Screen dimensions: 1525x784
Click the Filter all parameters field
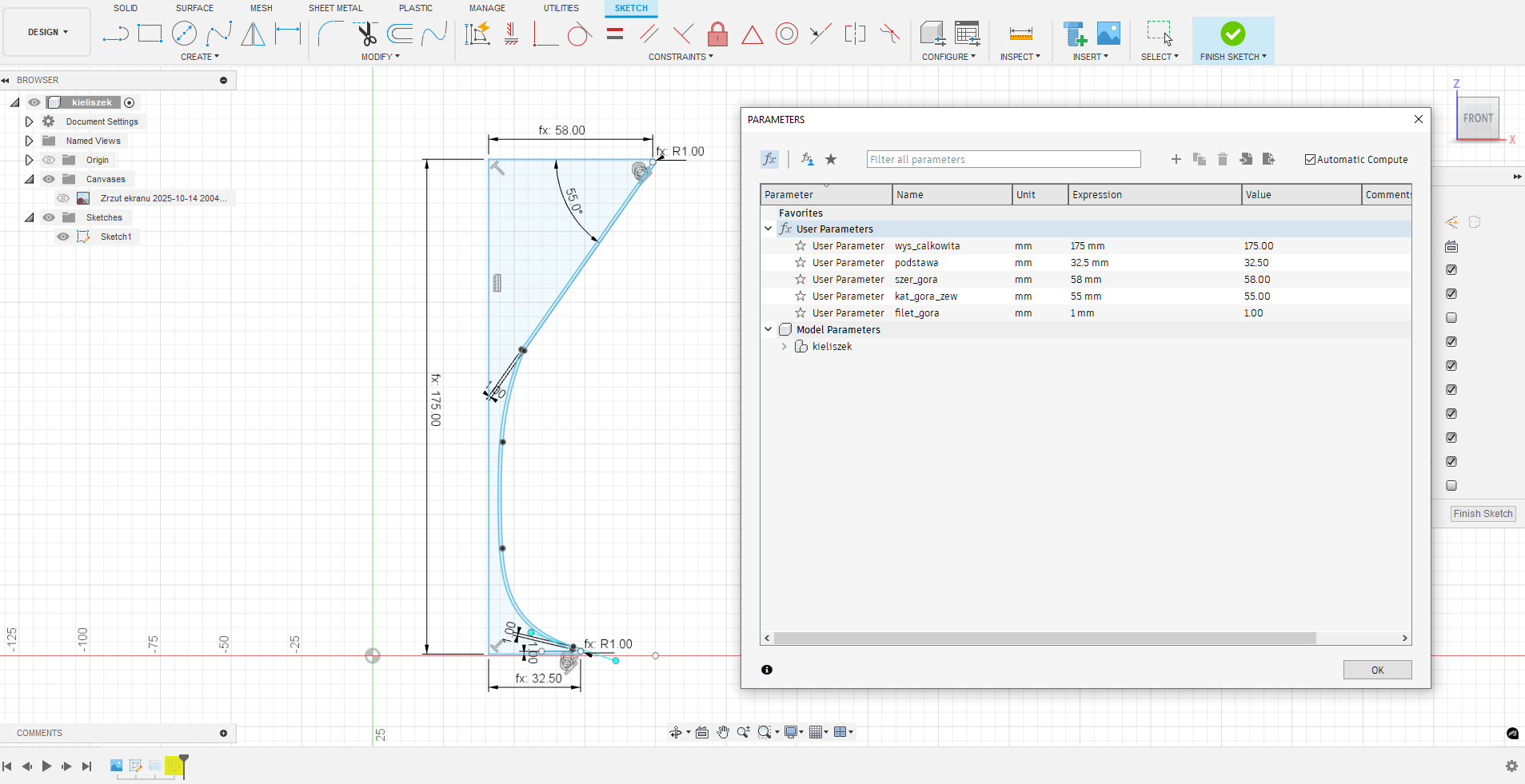[1003, 159]
